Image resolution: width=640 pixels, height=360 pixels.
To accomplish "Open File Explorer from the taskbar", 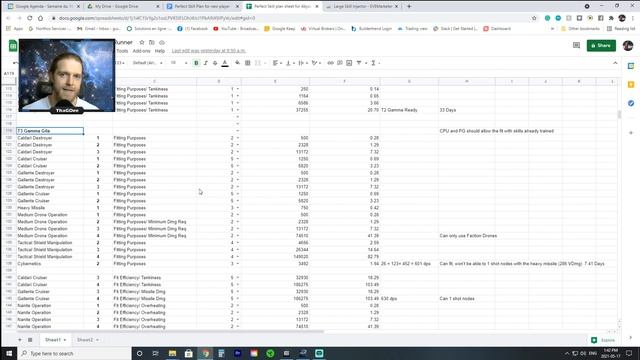I will click(x=172, y=353).
